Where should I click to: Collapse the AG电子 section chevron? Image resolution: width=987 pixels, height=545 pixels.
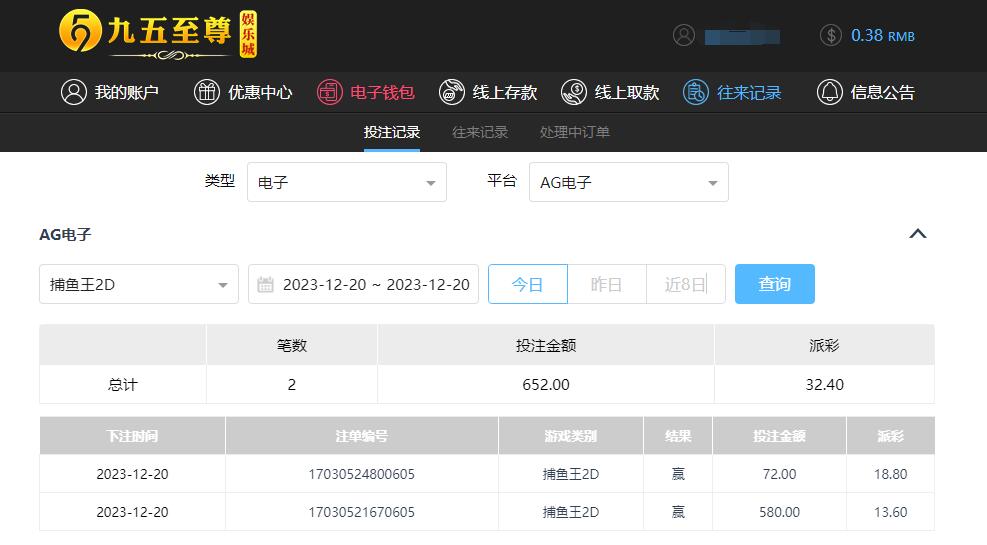[x=918, y=233]
